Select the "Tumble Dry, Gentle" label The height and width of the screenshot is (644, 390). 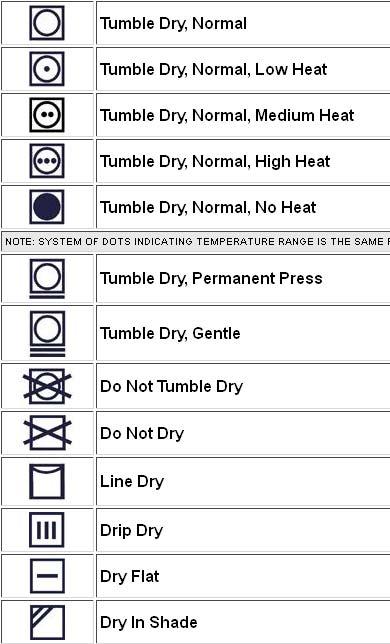(170, 333)
